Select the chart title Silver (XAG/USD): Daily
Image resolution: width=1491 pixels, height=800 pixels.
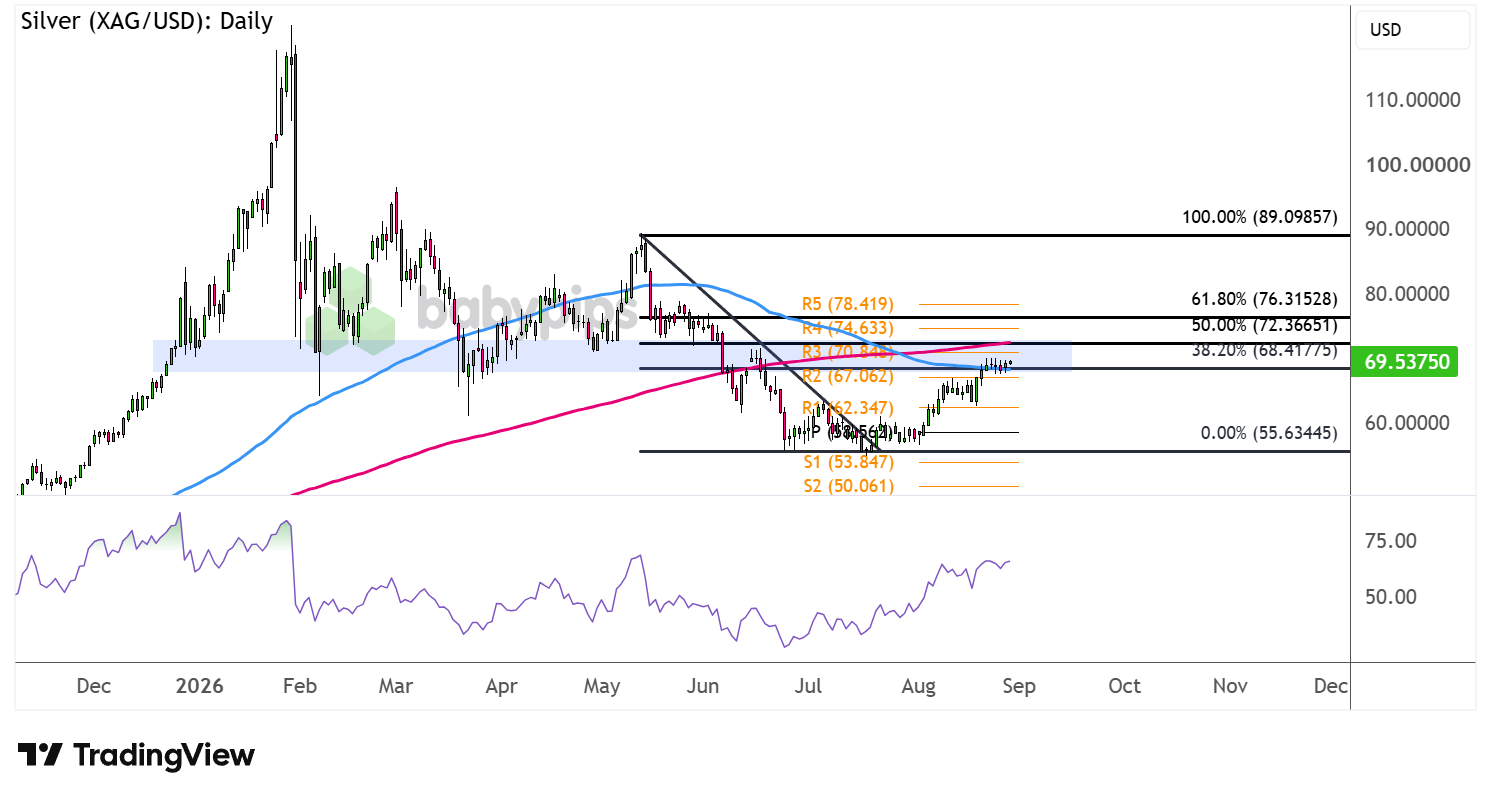(146, 21)
